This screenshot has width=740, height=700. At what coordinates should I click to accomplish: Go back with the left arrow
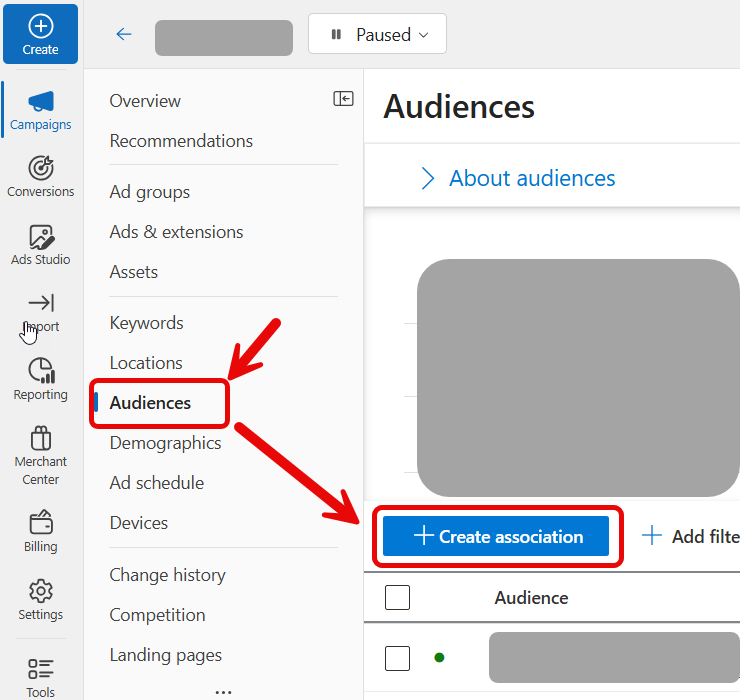coord(124,34)
